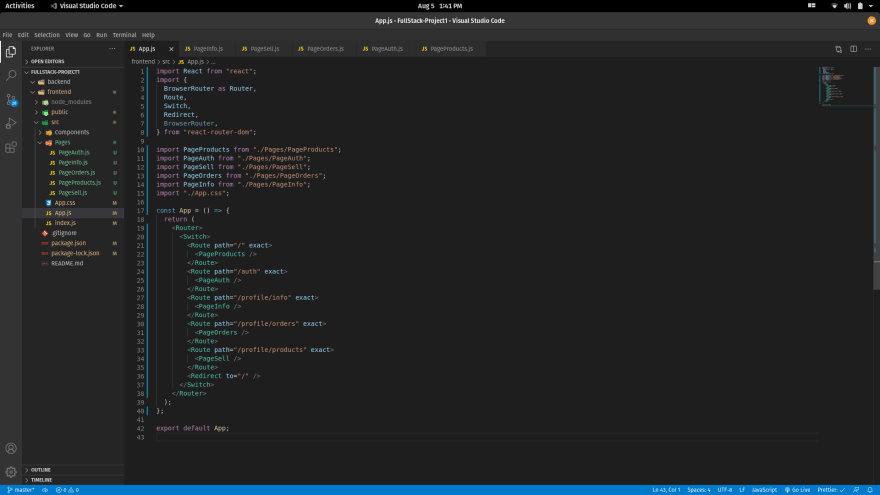The width and height of the screenshot is (880, 495).
Task: Open the errors and warnings status item
Action: (67, 490)
